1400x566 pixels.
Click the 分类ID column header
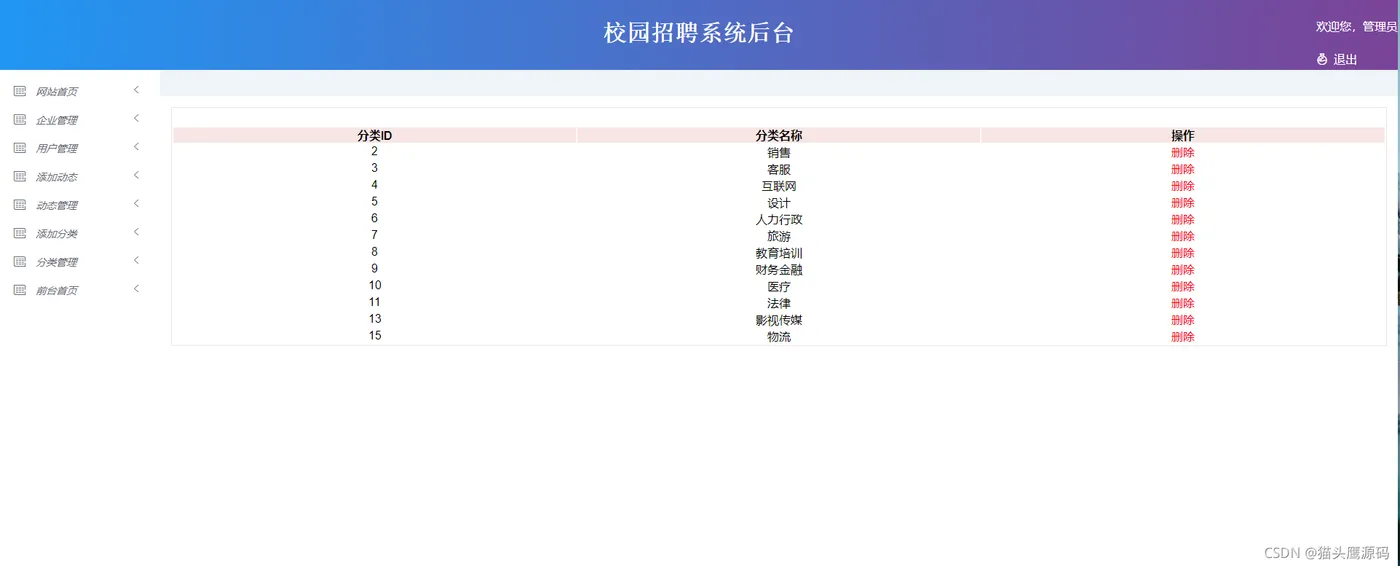coord(375,136)
